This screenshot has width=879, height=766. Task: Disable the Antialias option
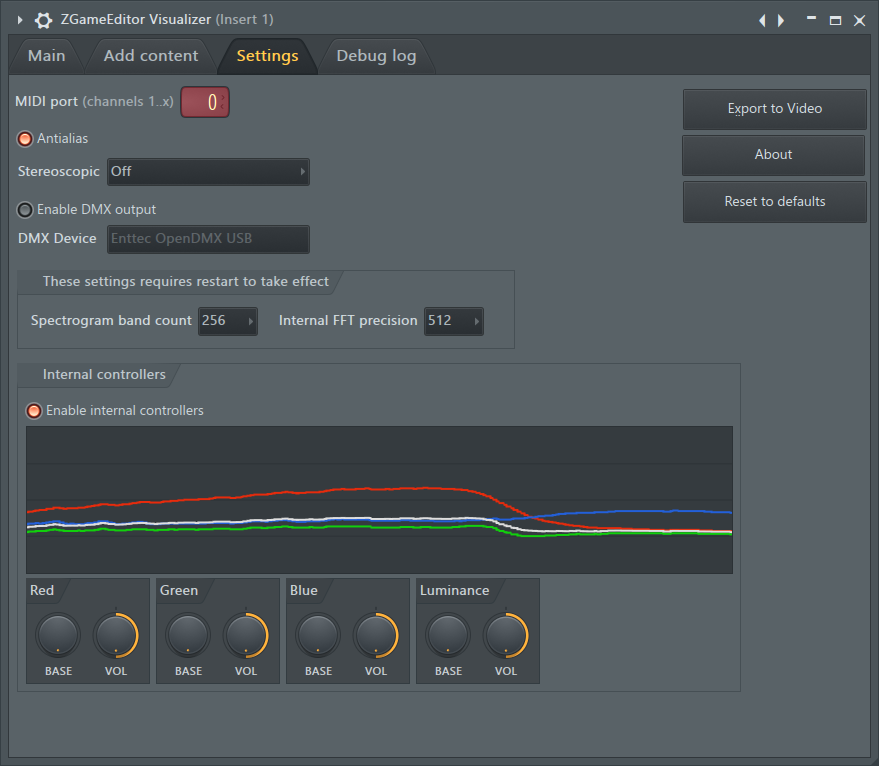[x=25, y=139]
